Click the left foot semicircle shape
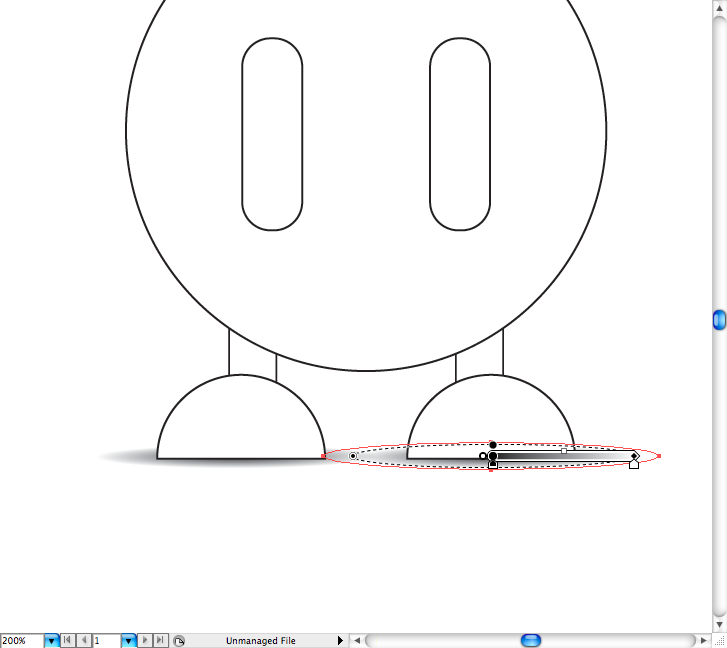This screenshot has width=727, height=648. (x=241, y=420)
